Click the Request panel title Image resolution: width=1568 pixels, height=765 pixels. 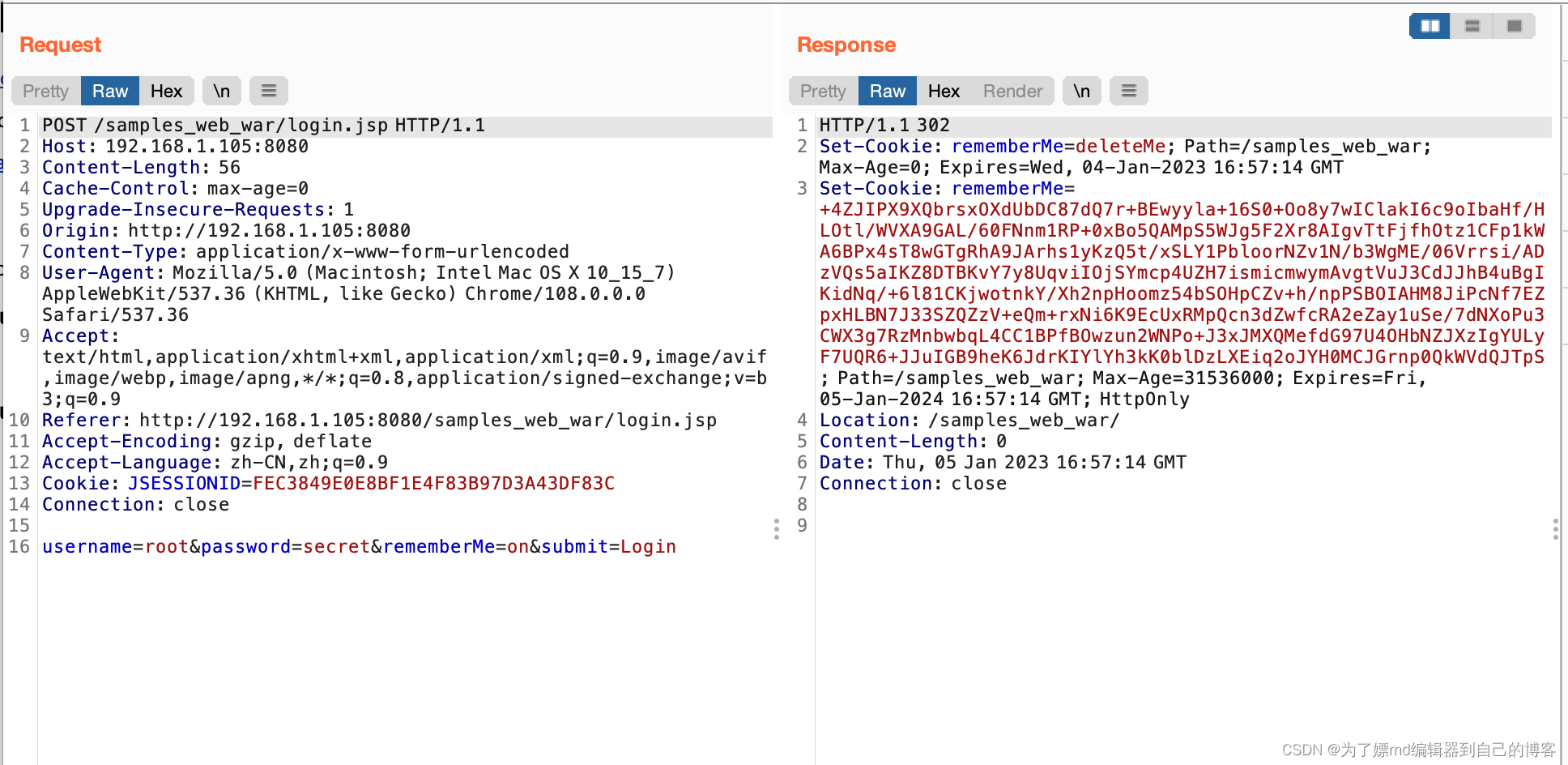coord(61,45)
